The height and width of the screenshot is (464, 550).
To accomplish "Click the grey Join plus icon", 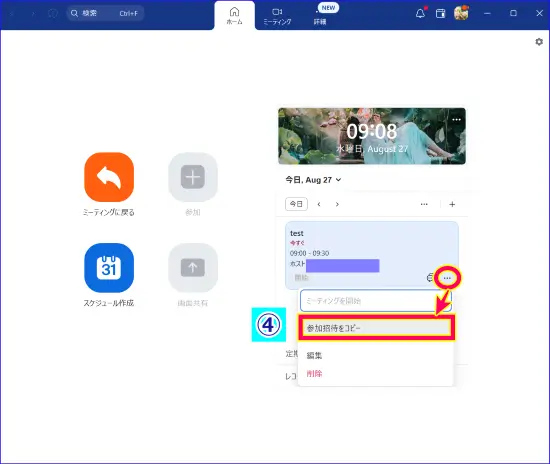I will pos(193,177).
